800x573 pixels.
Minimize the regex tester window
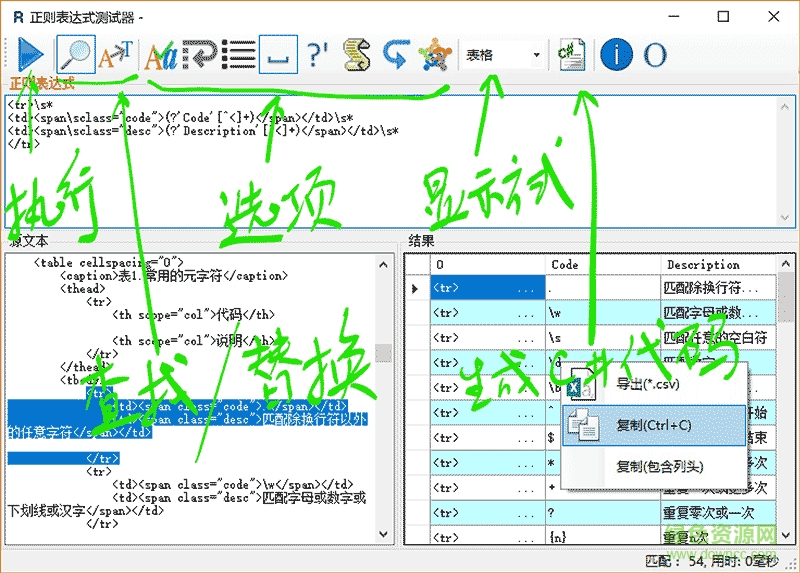(x=673, y=16)
